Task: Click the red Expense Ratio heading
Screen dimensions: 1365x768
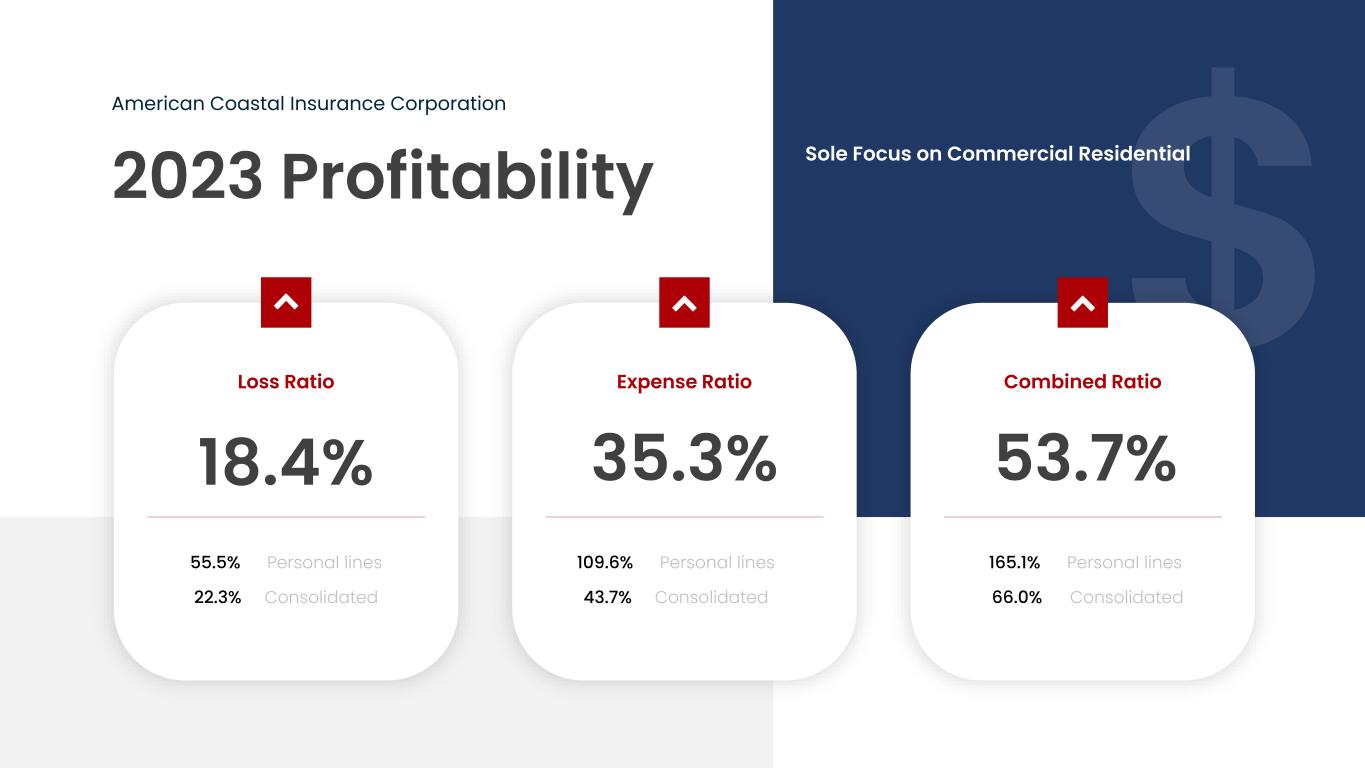Action: coord(684,382)
